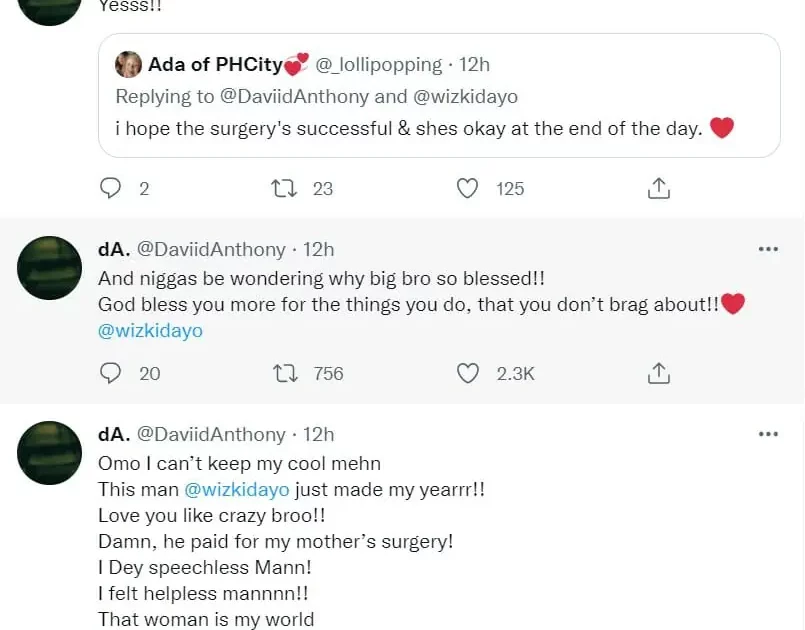
Task: Open more options on 'big bro' tweet
Action: coord(768,249)
